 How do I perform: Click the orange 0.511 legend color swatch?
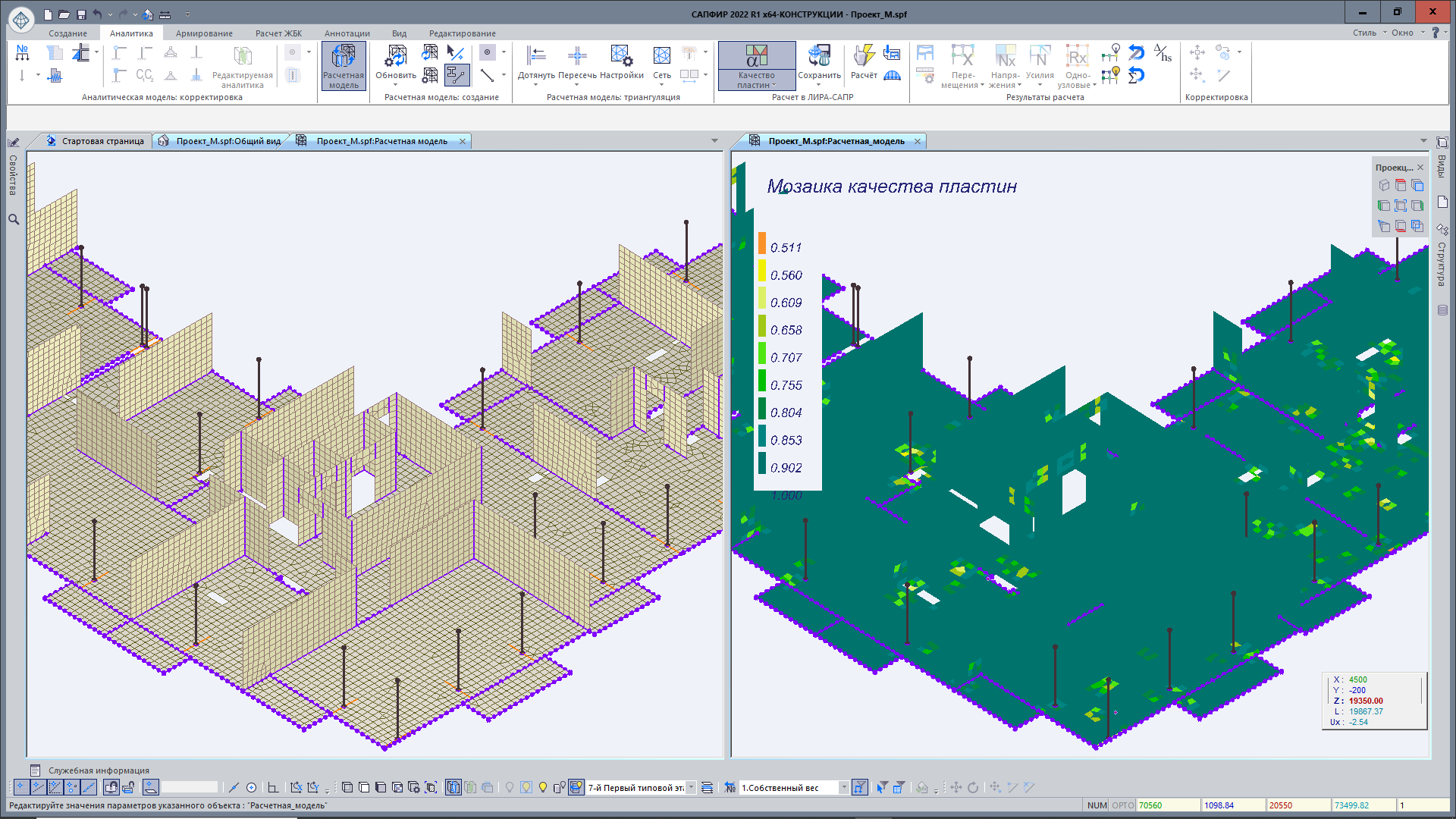[762, 243]
